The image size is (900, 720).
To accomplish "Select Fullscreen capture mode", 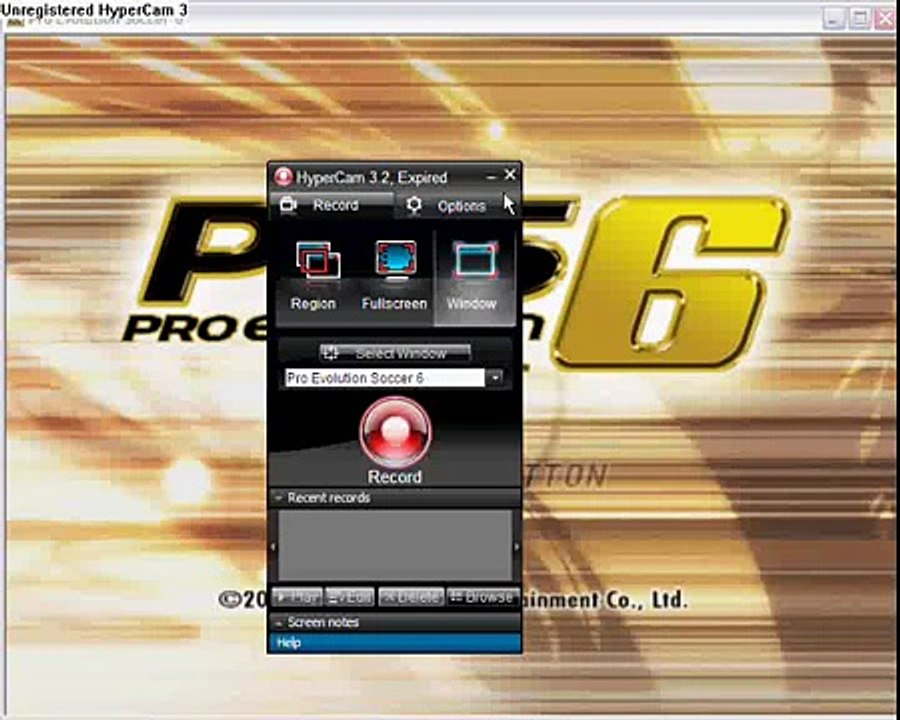I will pyautogui.click(x=394, y=278).
